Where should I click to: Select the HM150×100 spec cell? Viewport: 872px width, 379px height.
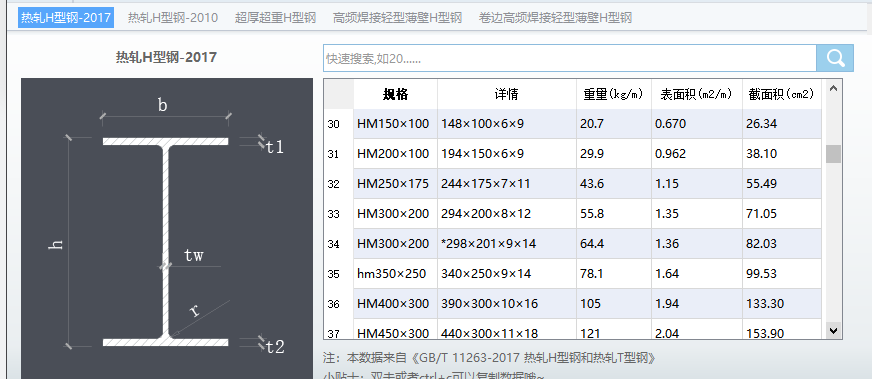pos(395,124)
